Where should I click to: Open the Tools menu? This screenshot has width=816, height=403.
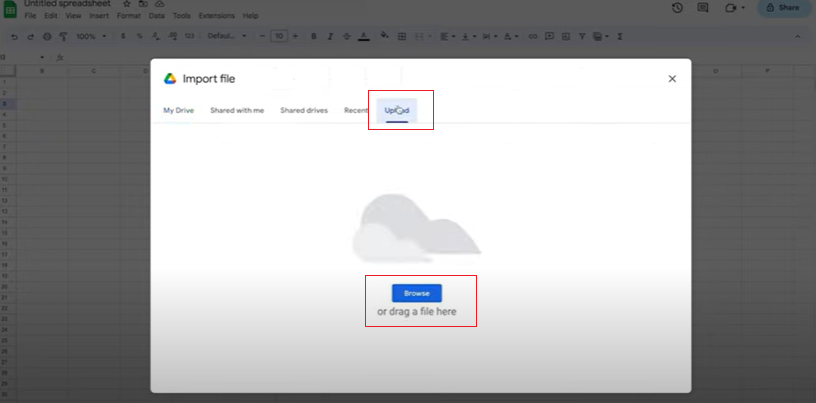182,16
